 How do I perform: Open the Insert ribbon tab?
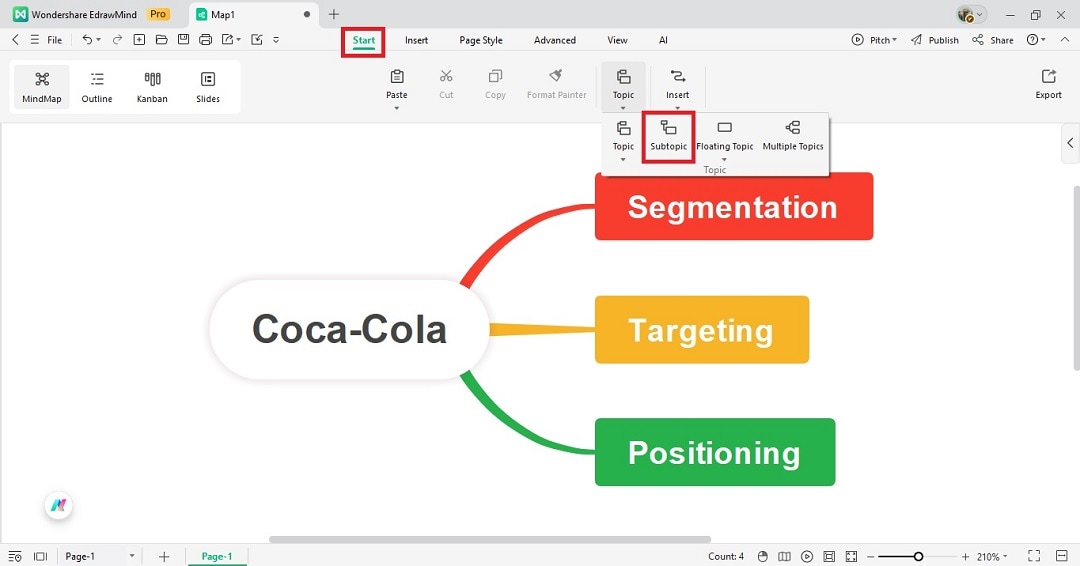[x=416, y=40]
